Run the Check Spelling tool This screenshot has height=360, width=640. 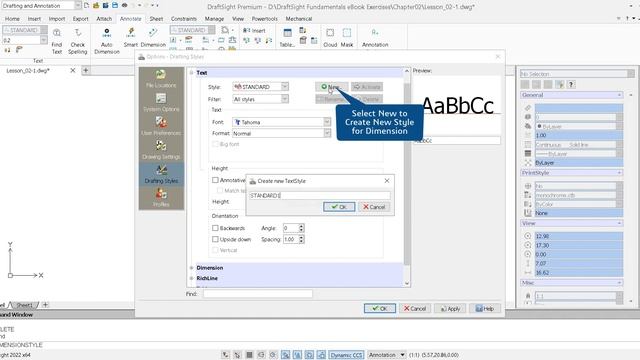pos(78,41)
